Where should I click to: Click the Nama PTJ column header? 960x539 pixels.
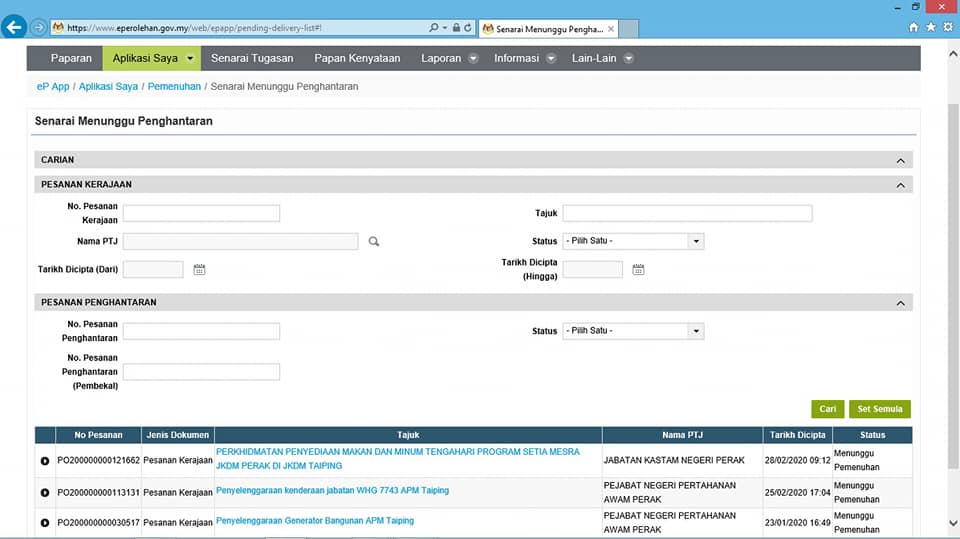683,435
